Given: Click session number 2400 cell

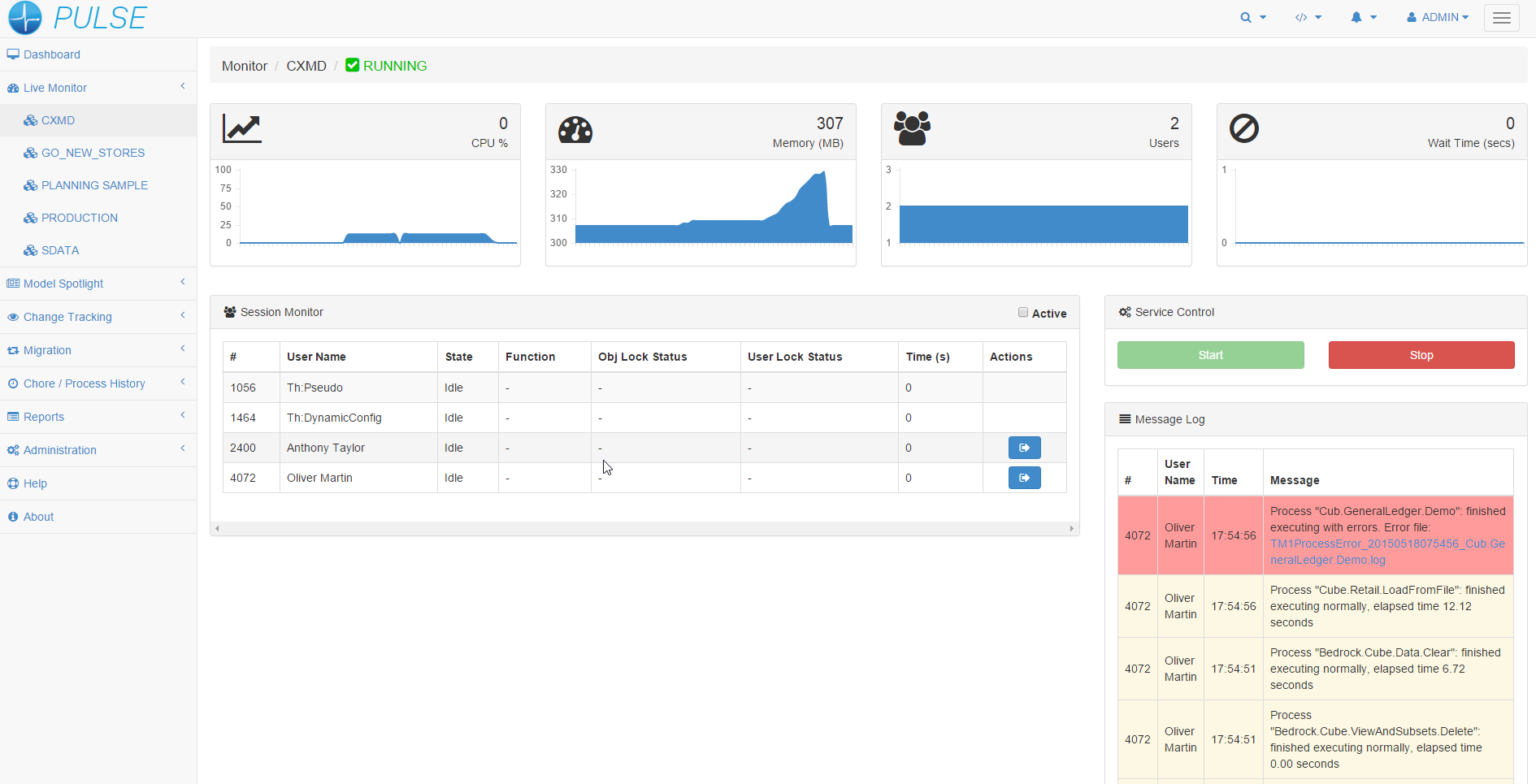Looking at the screenshot, I should [251, 448].
